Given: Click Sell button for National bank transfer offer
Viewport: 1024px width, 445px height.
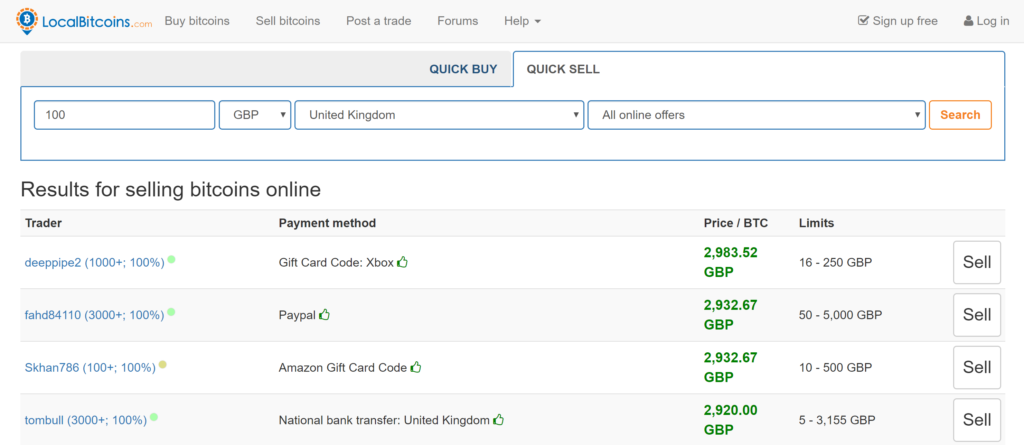Looking at the screenshot, I should click(x=977, y=420).
